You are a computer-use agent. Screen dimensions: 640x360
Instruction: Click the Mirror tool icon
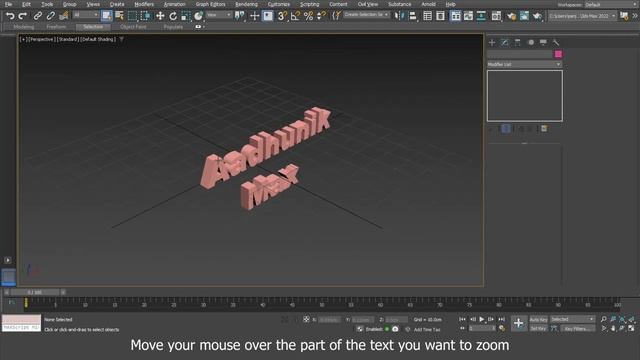pyautogui.click(x=400, y=16)
